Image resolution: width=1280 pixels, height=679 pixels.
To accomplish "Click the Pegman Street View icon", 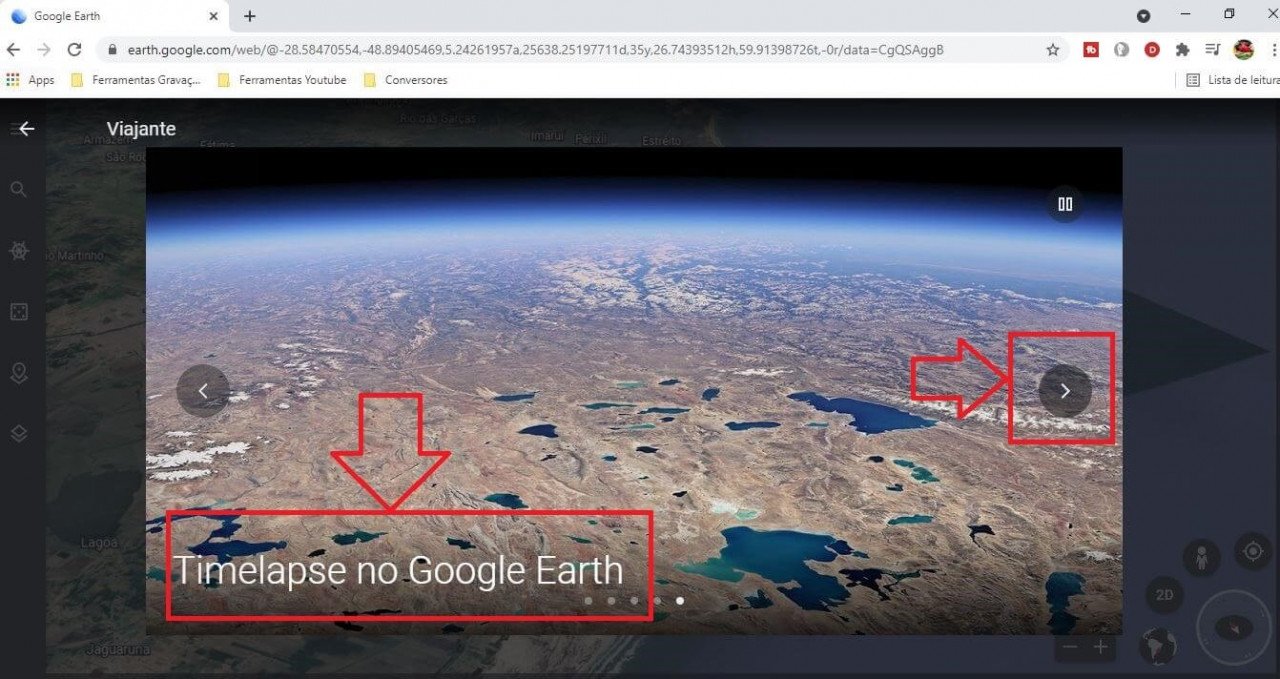I will coord(1201,557).
